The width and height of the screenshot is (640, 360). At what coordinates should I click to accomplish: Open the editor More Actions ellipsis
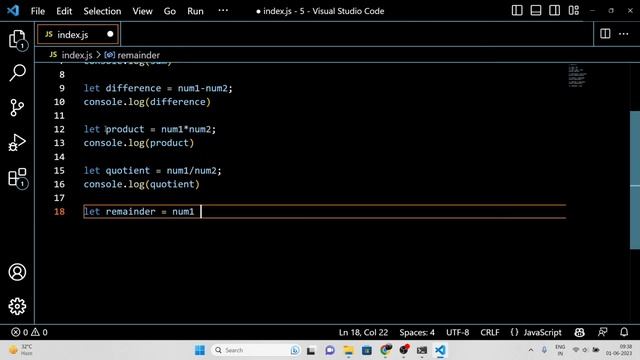point(624,34)
